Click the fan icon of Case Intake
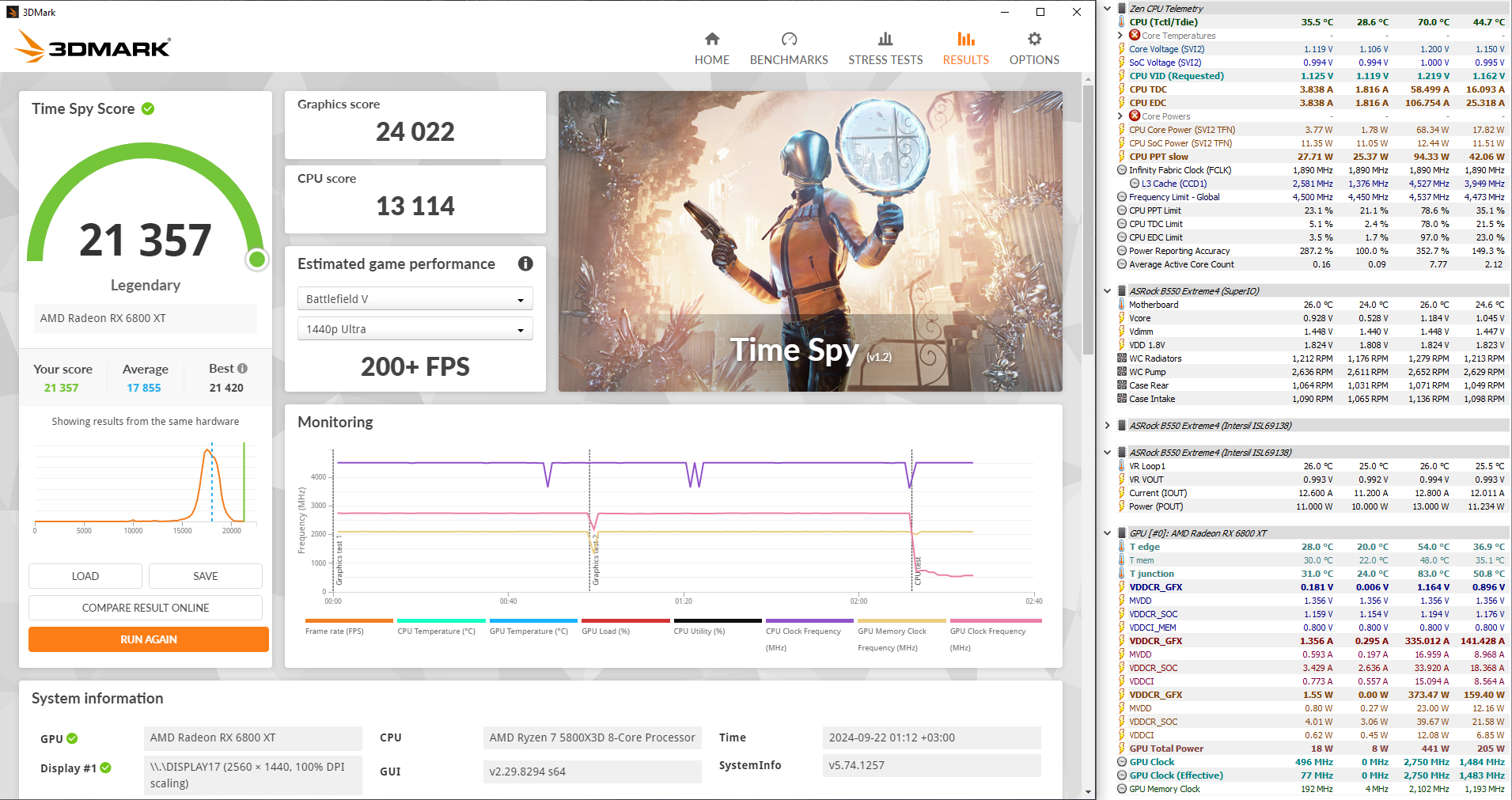This screenshot has height=800, width=1512. click(1122, 399)
